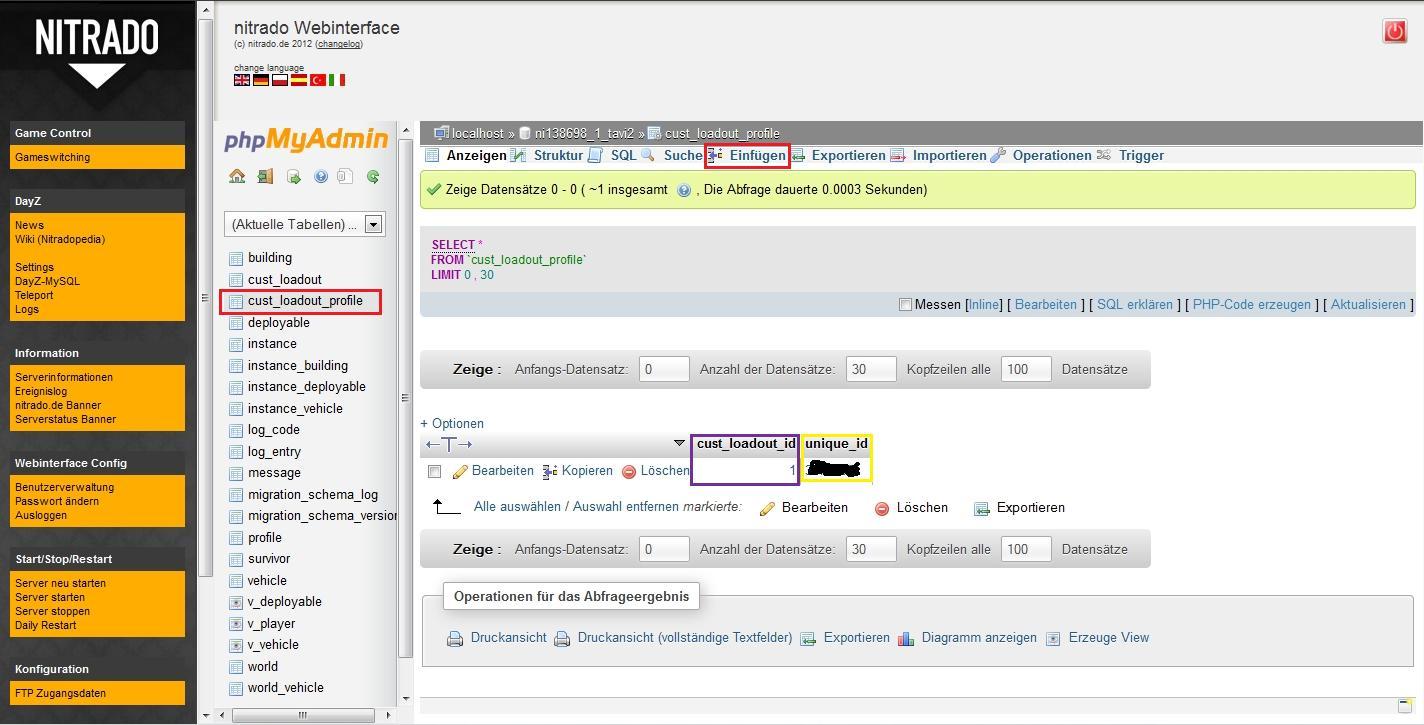Open the phpMyAdmin query window icon
The height and width of the screenshot is (725, 1424).
[x=294, y=177]
